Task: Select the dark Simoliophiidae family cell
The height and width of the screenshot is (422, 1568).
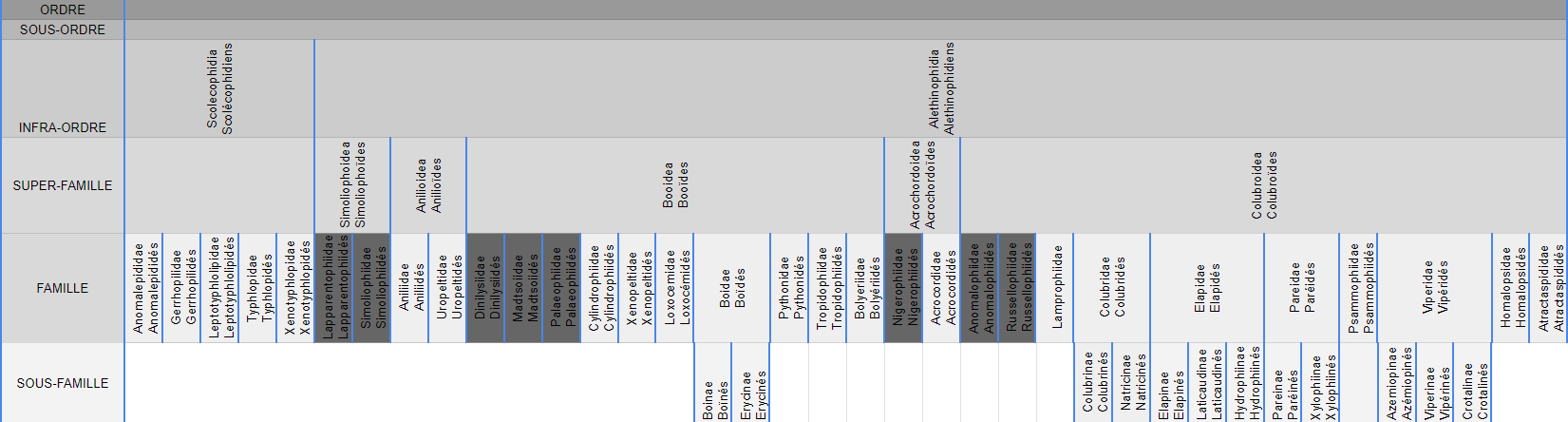Action: (371, 288)
